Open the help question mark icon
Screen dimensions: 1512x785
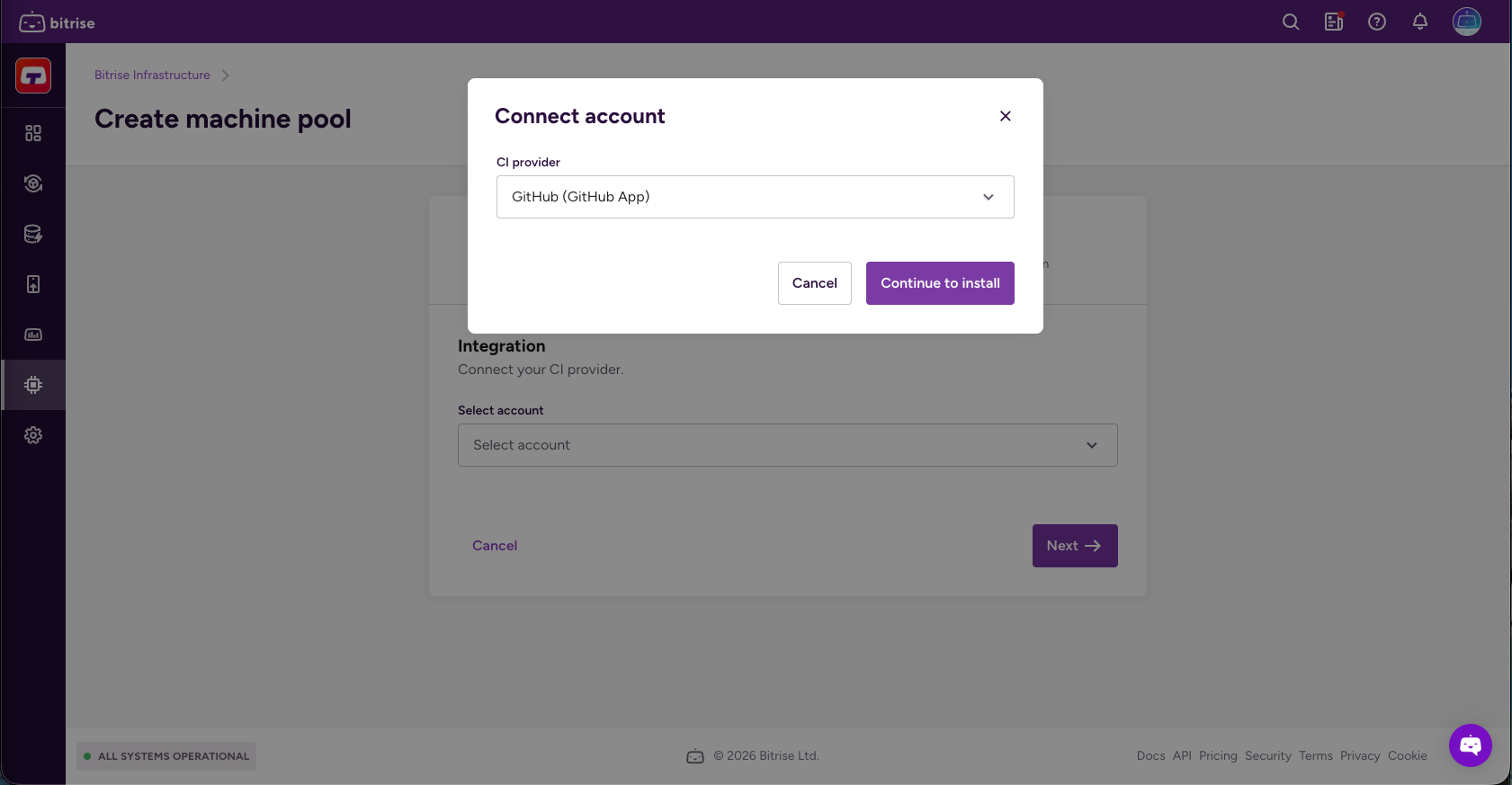tap(1376, 22)
